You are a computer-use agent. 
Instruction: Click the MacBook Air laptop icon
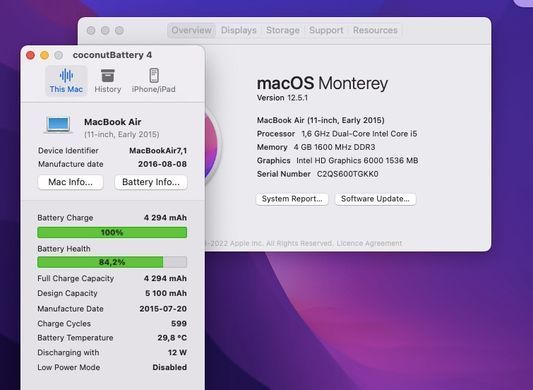click(x=58, y=124)
